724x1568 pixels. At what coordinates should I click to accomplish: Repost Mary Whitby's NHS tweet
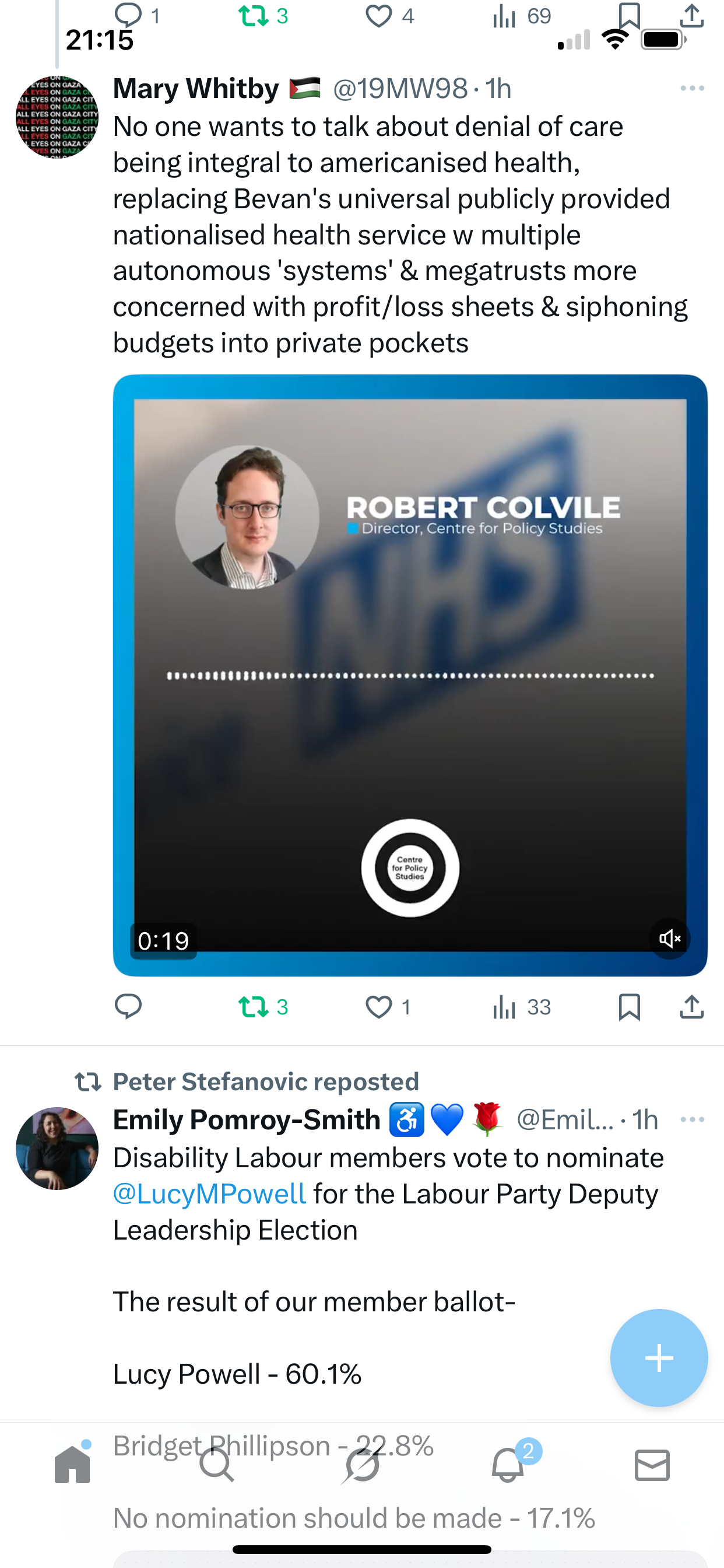click(254, 1006)
